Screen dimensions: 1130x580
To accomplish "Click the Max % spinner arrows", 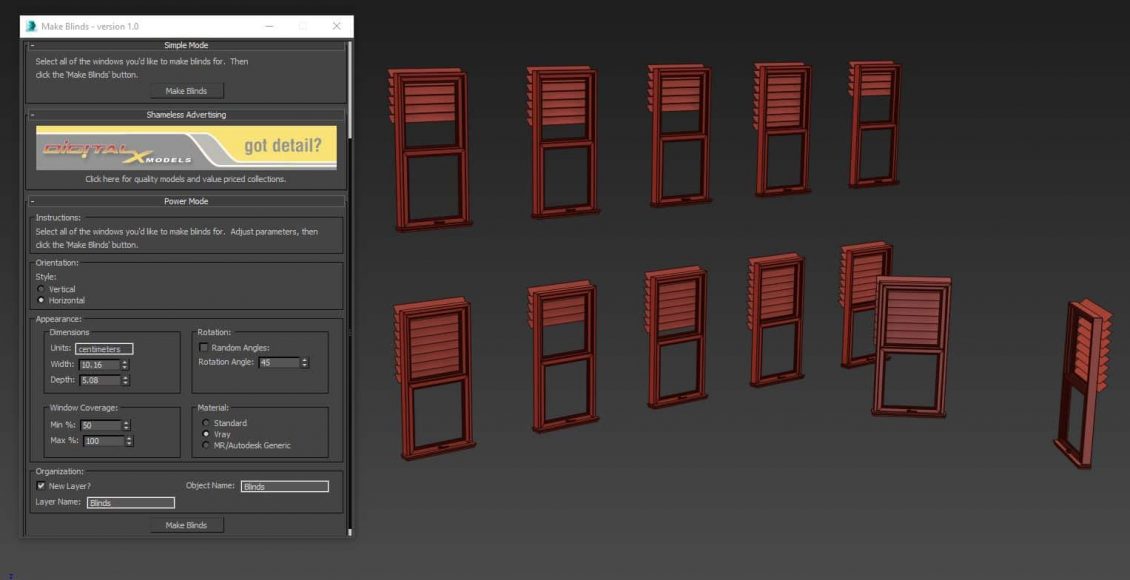I will [x=130, y=441].
